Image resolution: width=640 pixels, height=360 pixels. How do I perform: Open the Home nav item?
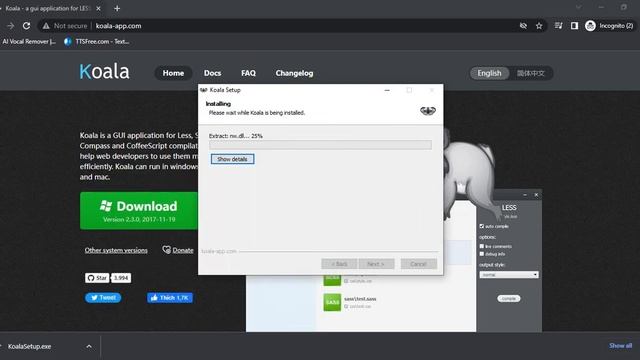click(173, 73)
